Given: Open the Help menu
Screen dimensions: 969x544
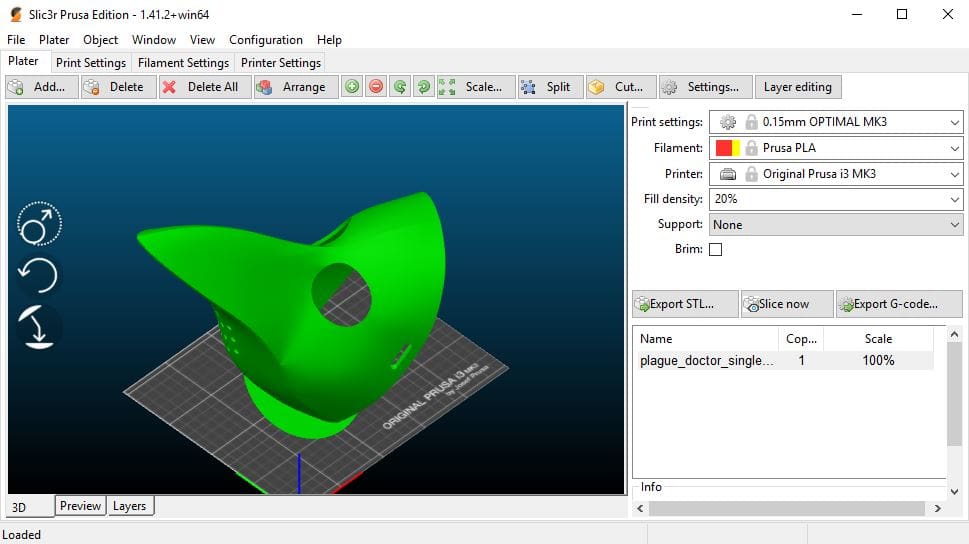Looking at the screenshot, I should (x=329, y=40).
